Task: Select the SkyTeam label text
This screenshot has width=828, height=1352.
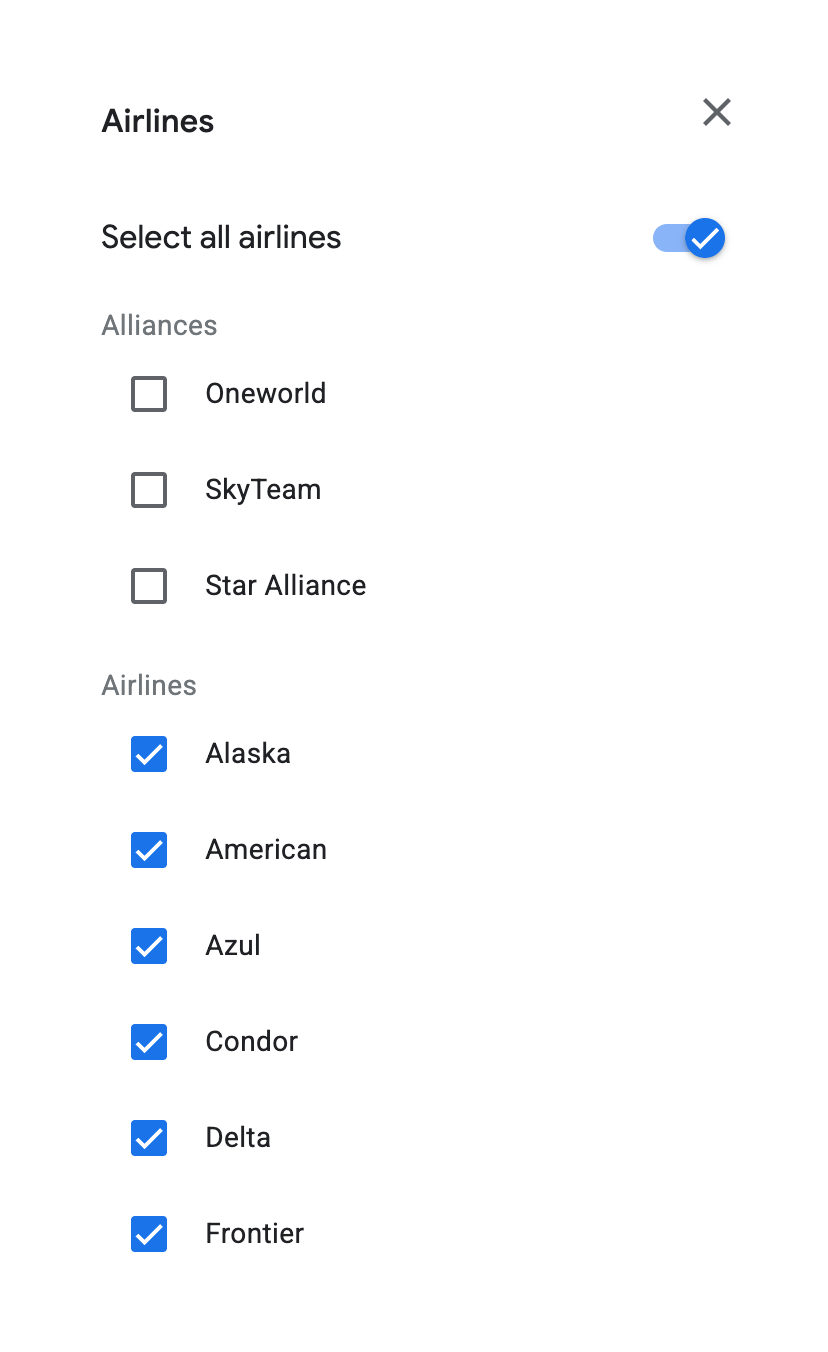Action: pos(263,489)
